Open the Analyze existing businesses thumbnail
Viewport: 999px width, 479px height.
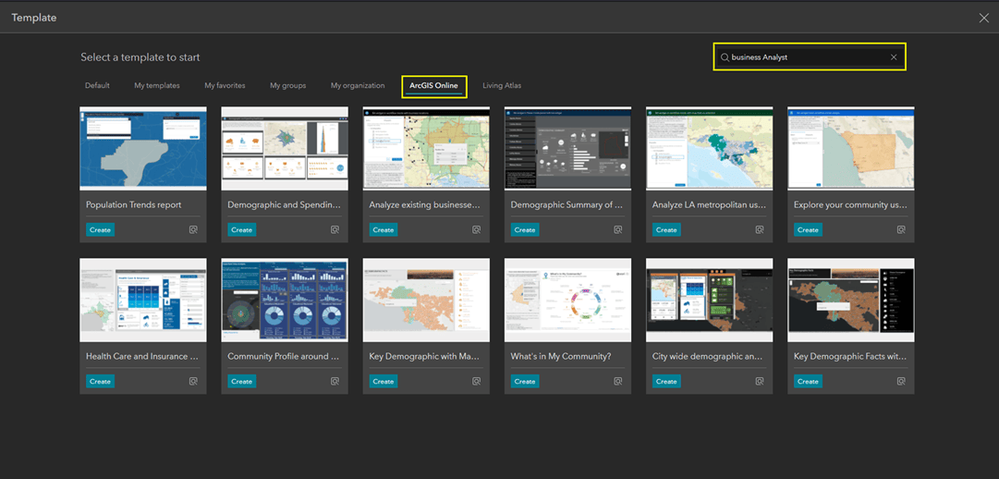426,148
